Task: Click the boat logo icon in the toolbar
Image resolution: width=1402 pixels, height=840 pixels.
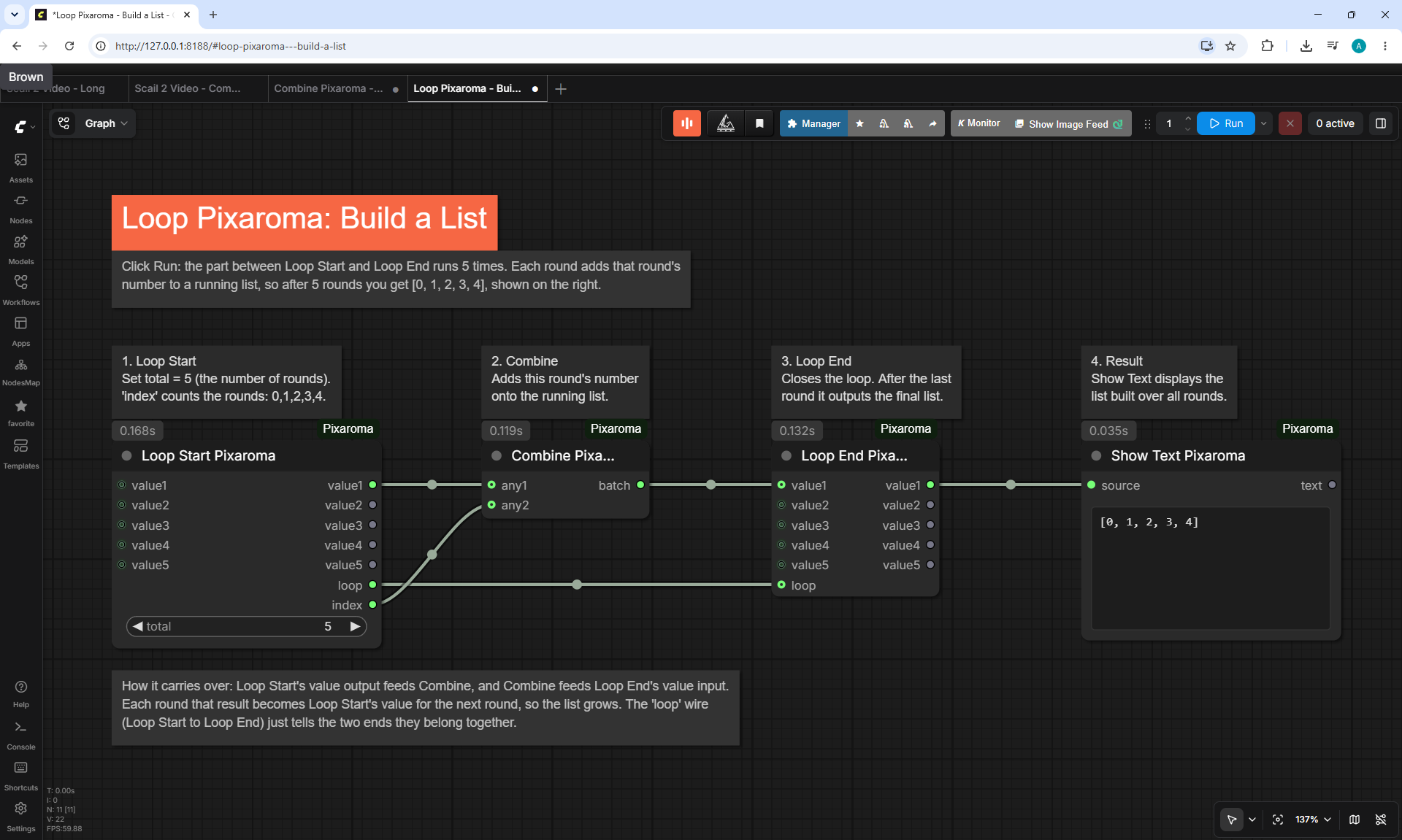Action: coord(726,123)
